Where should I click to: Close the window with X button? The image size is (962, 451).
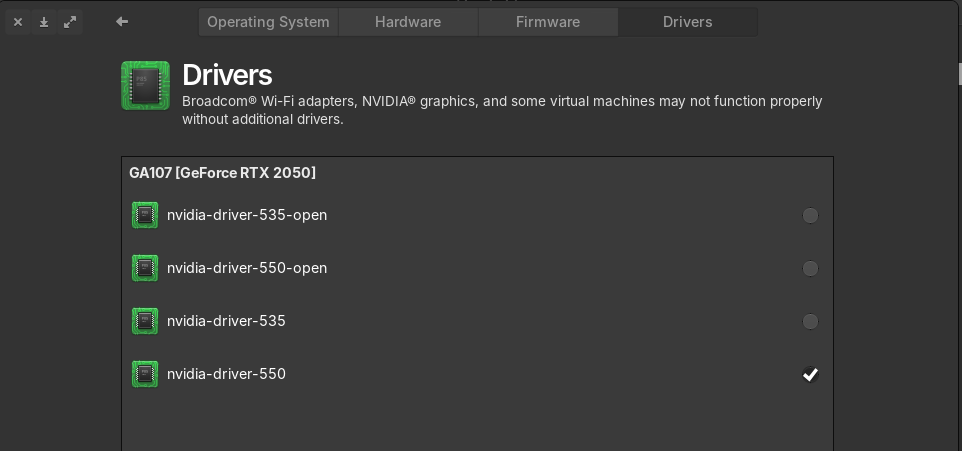[x=18, y=22]
